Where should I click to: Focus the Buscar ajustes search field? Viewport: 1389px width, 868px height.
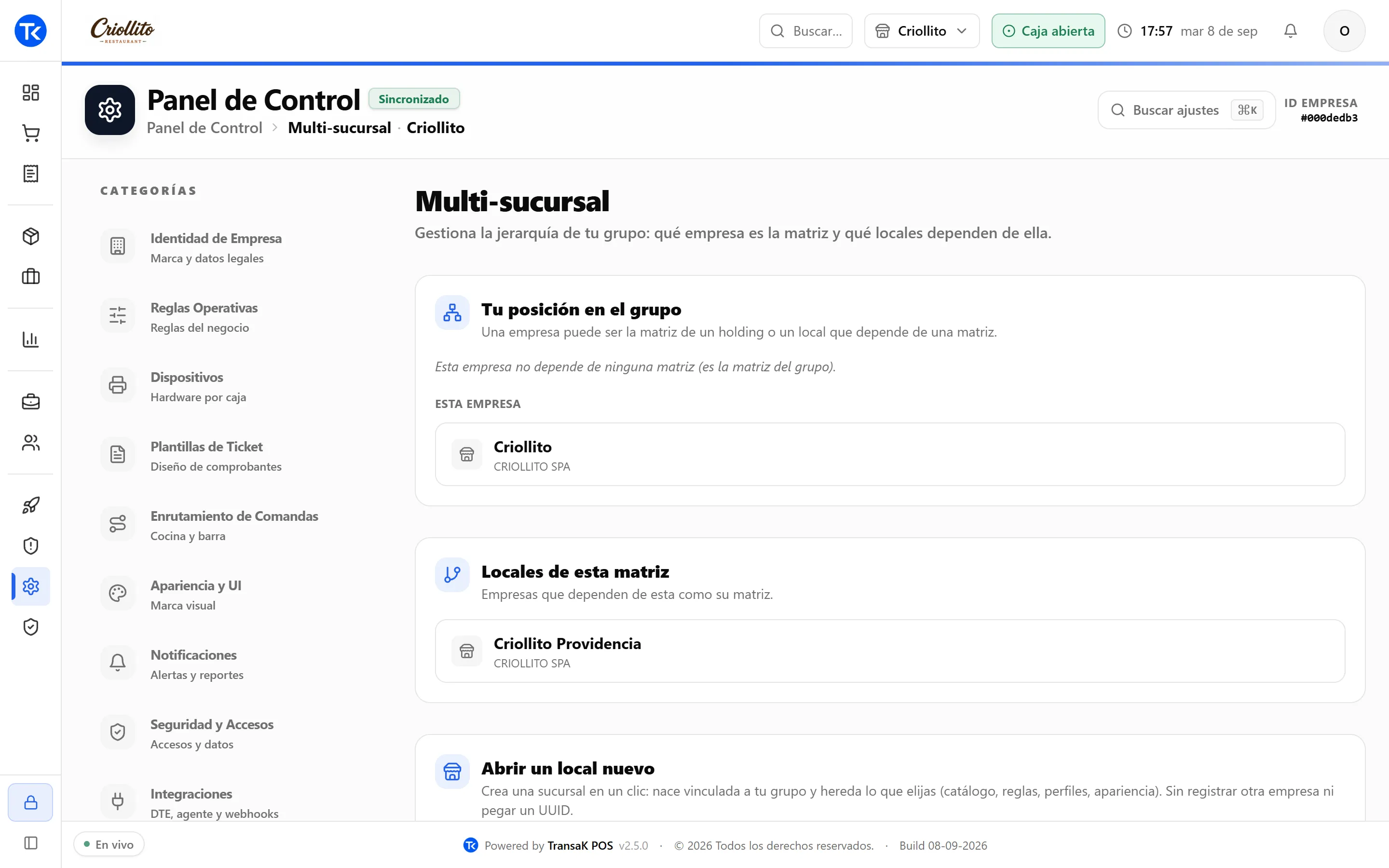point(1186,109)
